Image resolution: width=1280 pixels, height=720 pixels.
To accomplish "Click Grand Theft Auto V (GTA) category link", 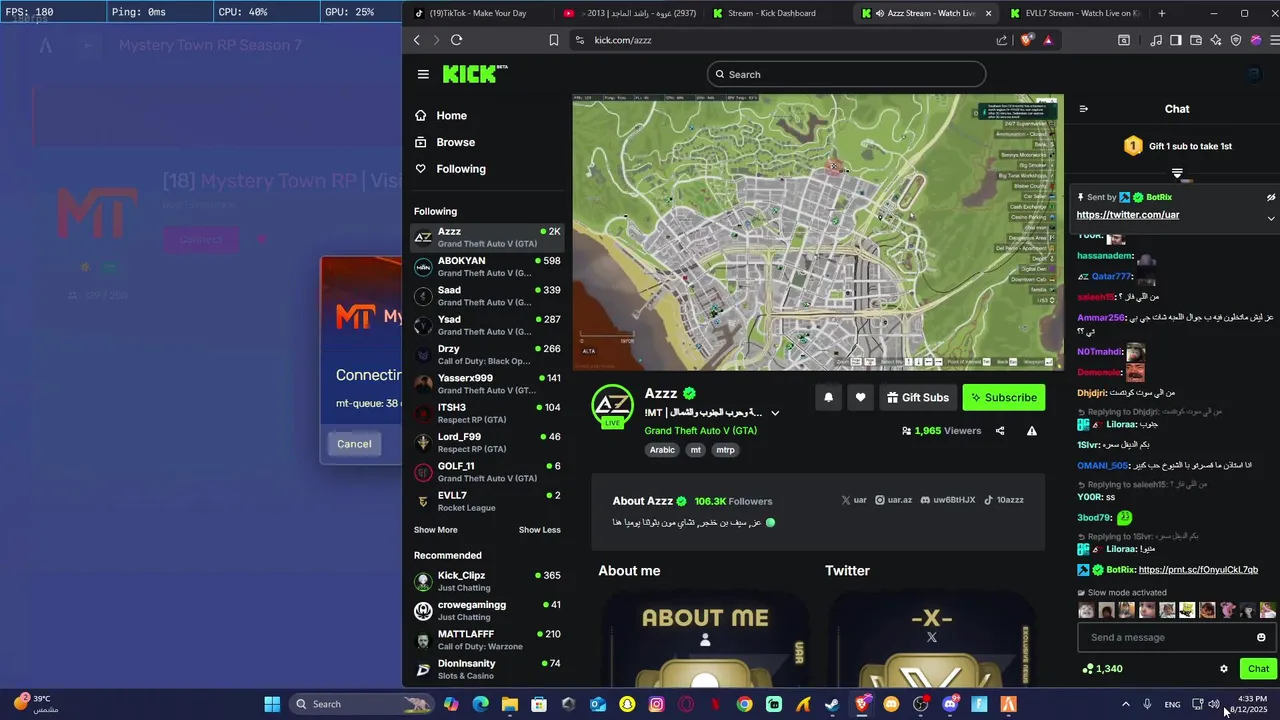I will point(701,431).
